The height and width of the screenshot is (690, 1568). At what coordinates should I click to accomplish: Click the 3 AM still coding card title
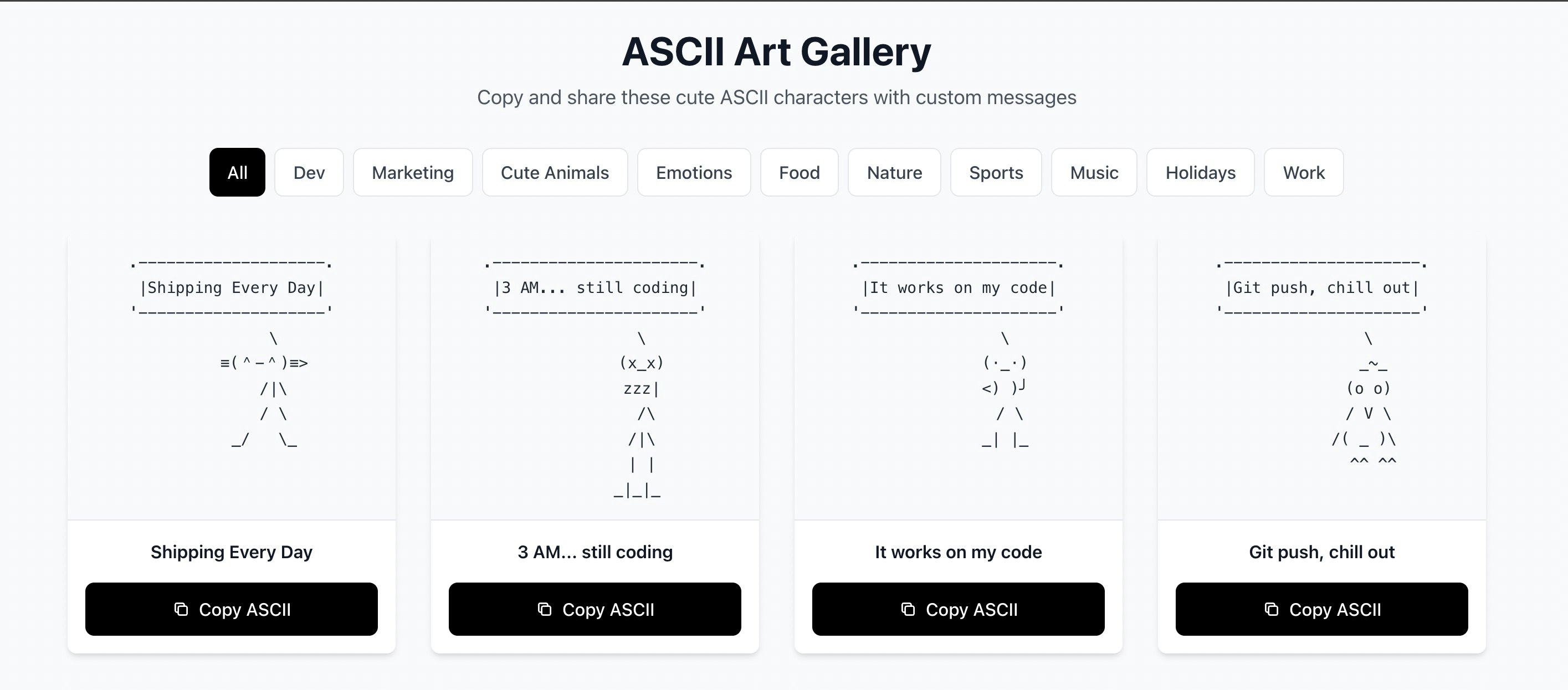click(x=595, y=552)
